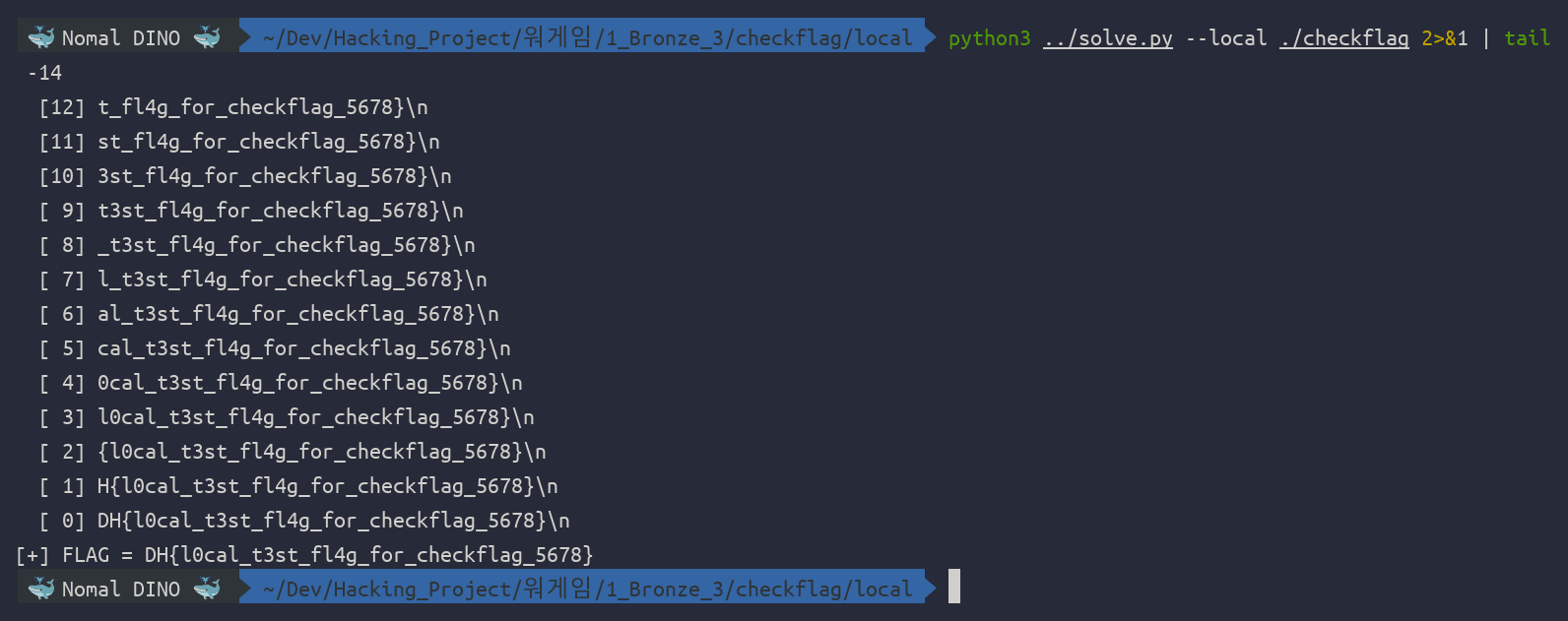Click the --local option text
The width and height of the screenshot is (1568, 621).
[1226, 38]
